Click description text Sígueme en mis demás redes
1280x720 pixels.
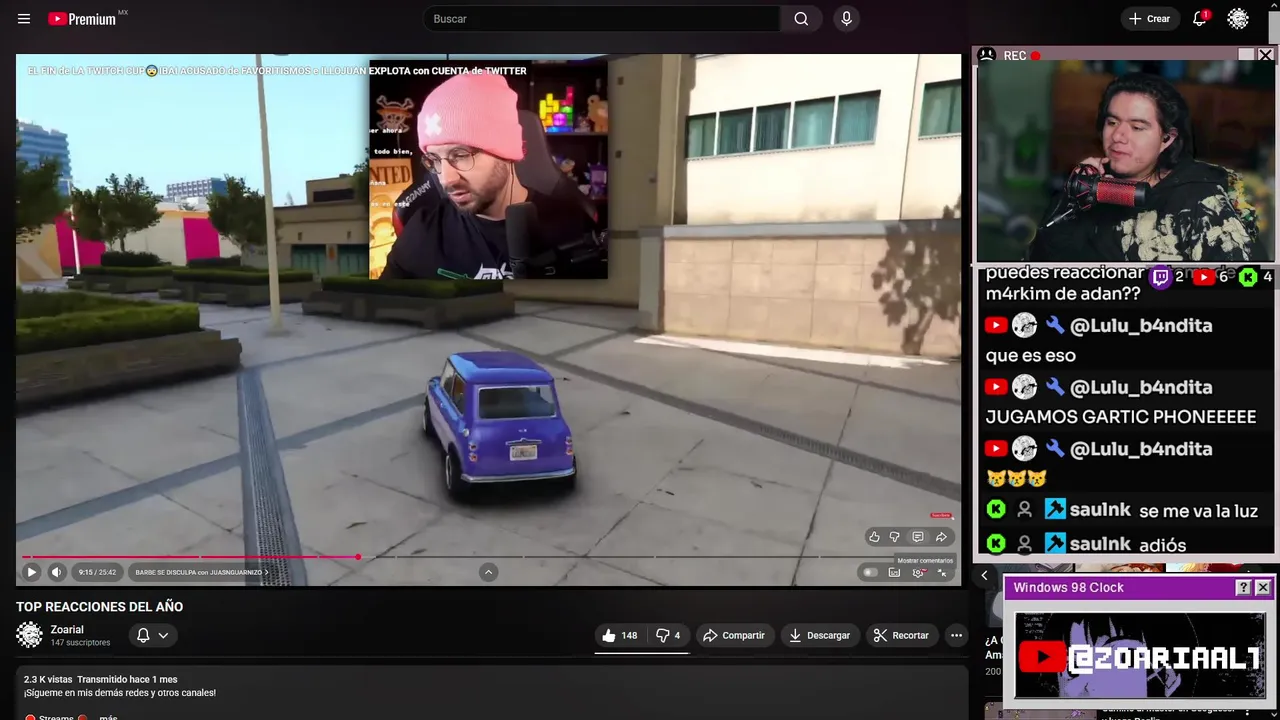click(x=120, y=693)
